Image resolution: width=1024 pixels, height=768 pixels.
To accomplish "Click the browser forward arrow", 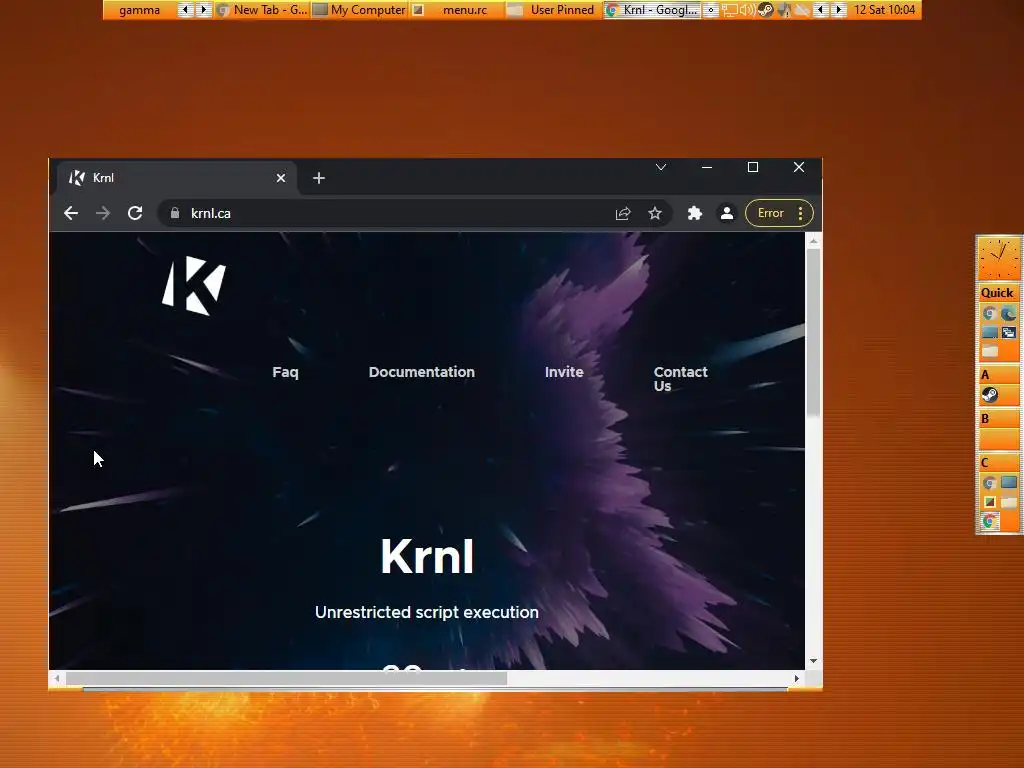I will coord(103,213).
